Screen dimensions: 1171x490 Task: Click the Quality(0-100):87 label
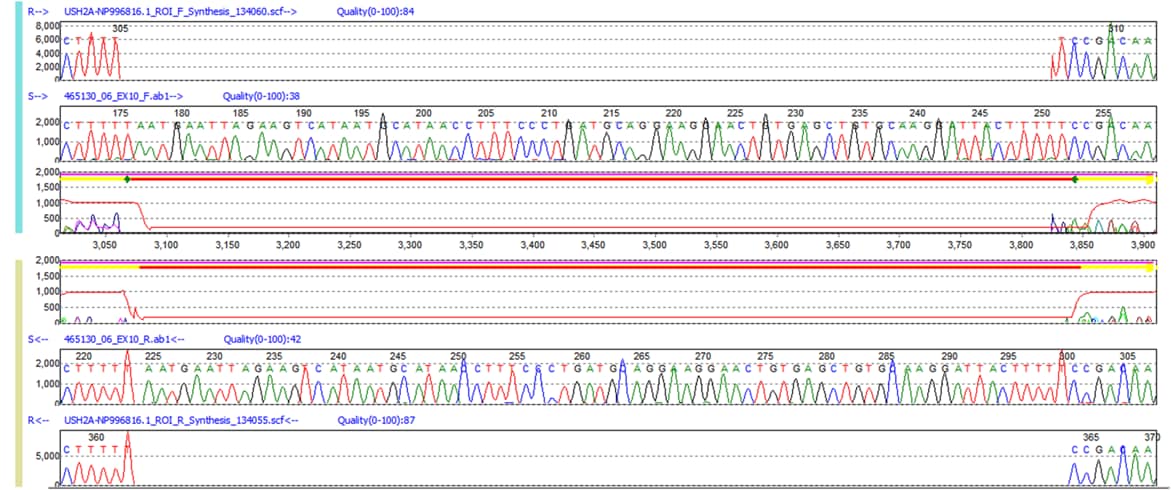coord(377,420)
